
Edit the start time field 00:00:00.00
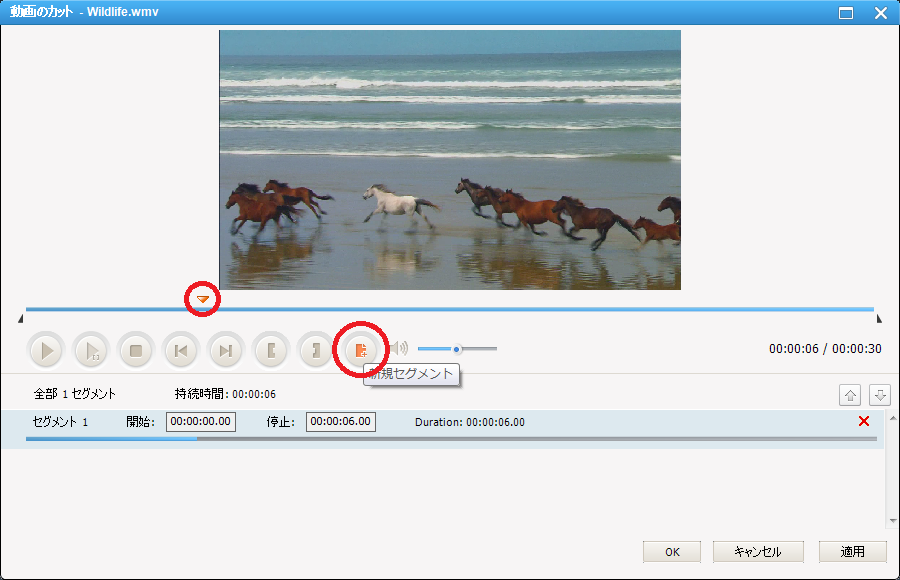201,422
